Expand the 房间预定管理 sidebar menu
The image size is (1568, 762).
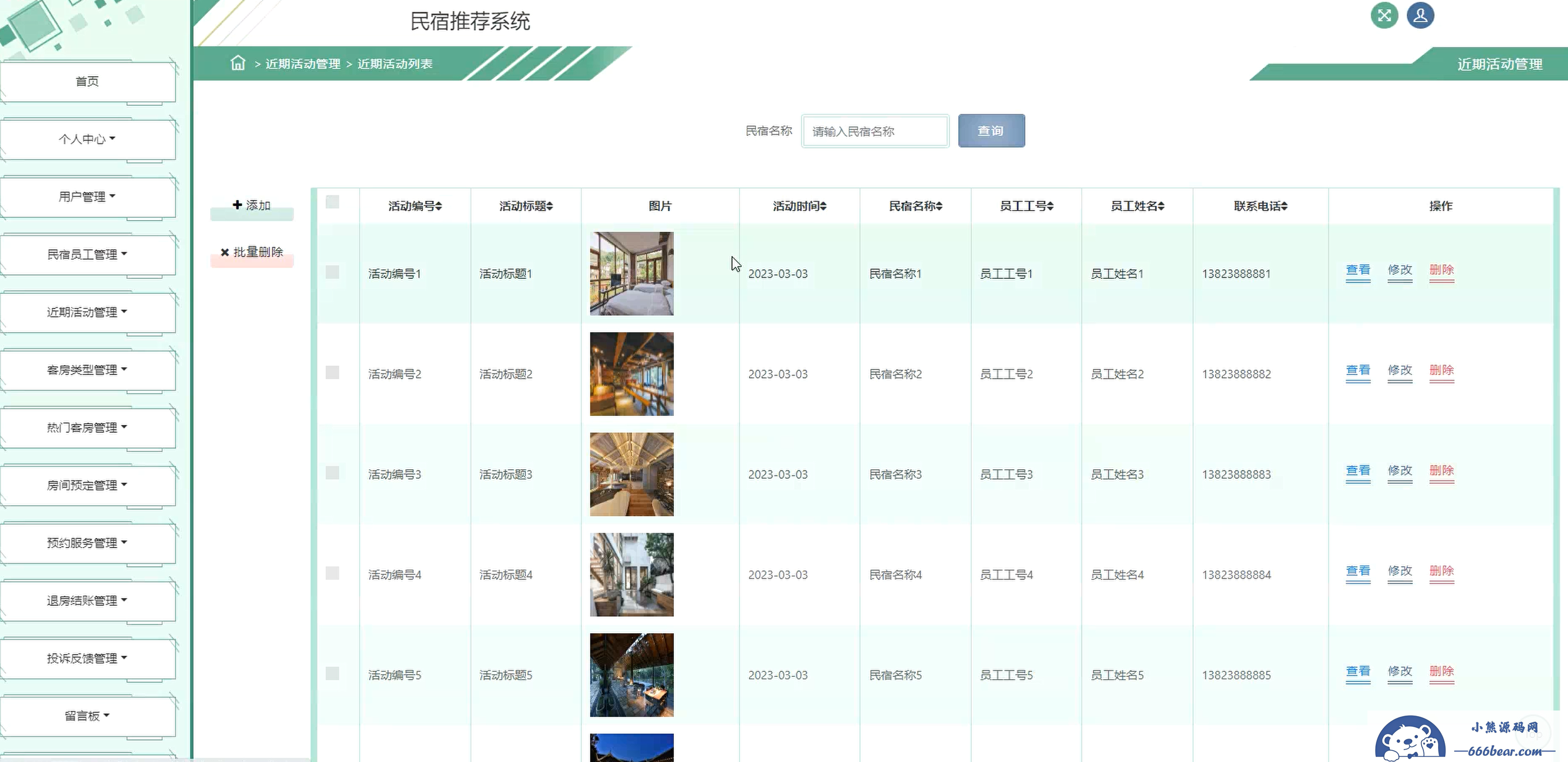point(87,486)
